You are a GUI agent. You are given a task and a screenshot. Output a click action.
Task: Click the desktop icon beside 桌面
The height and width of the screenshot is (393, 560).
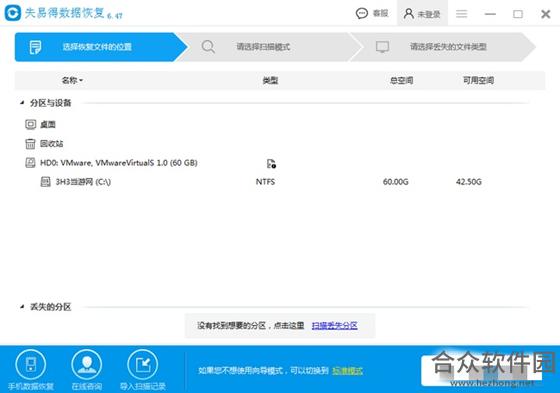click(x=30, y=124)
